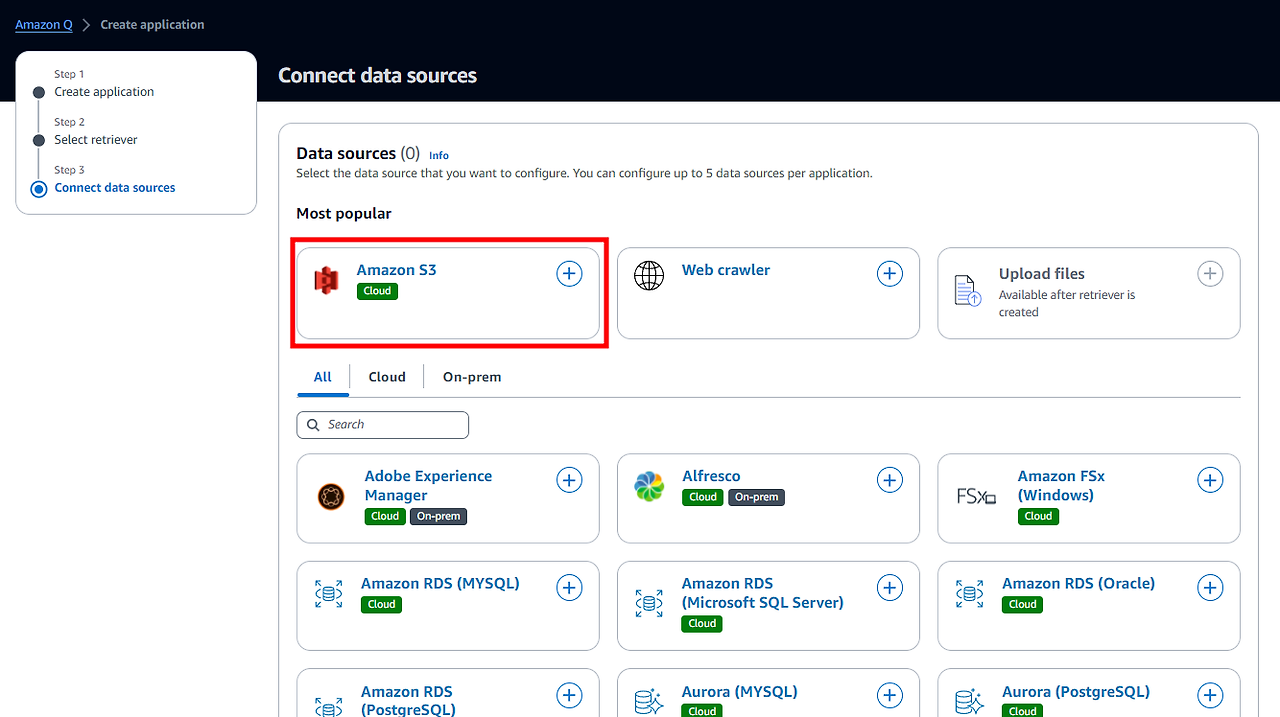The height and width of the screenshot is (717, 1280).
Task: Go to Step 2 Select retriever
Action: pos(96,140)
